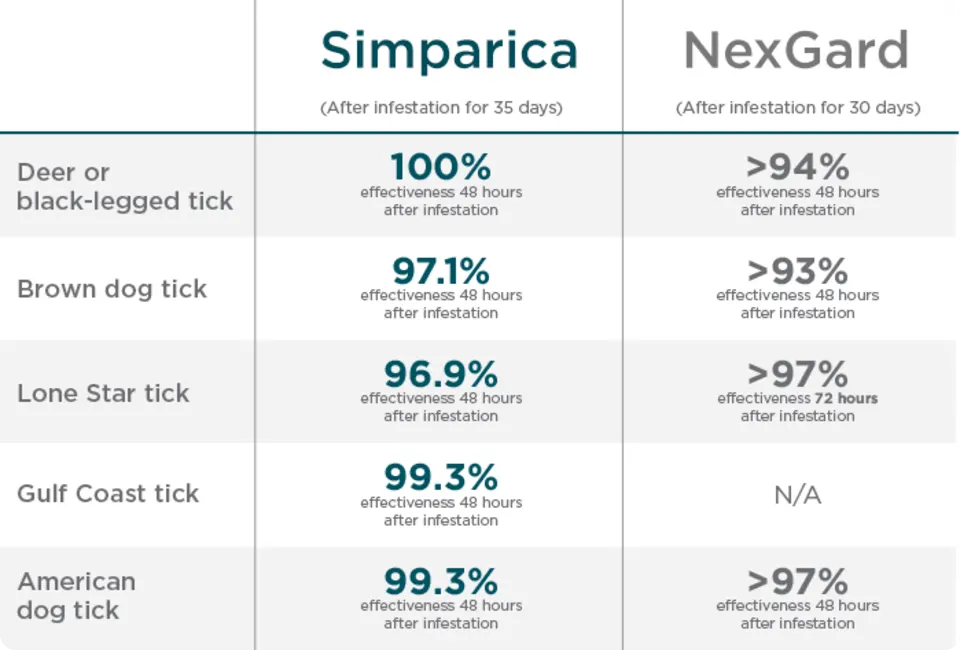Click the 100% Simparica effectiveness value

click(x=441, y=166)
